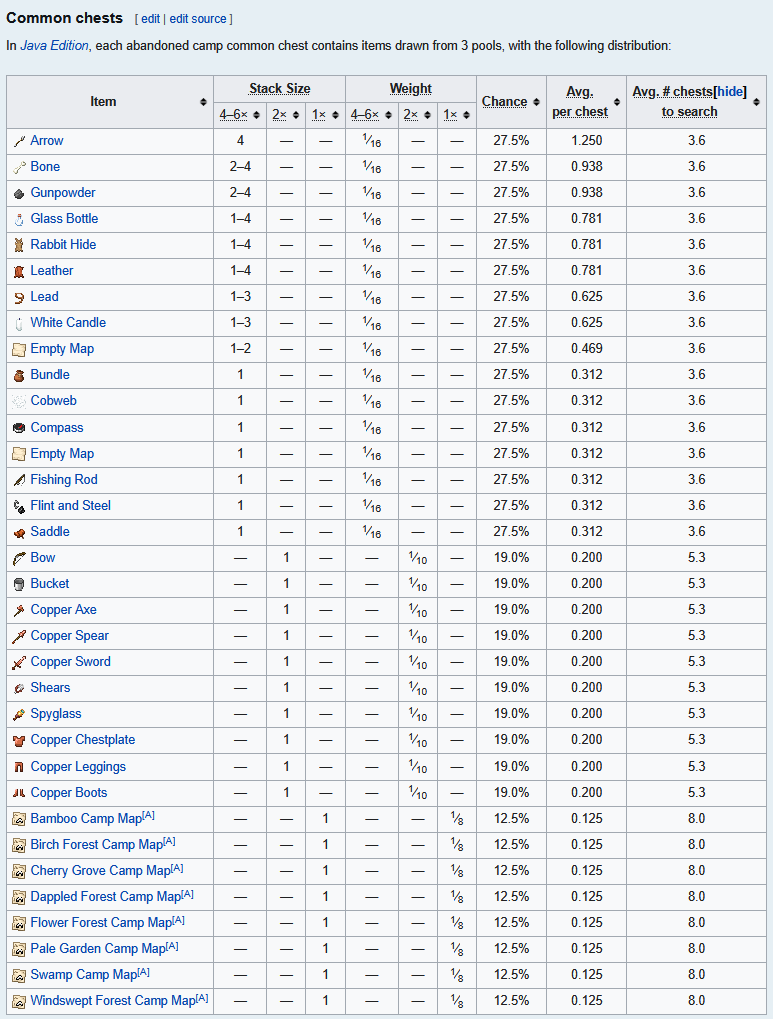
Task: Click the Lead item icon
Action: pos(20,297)
